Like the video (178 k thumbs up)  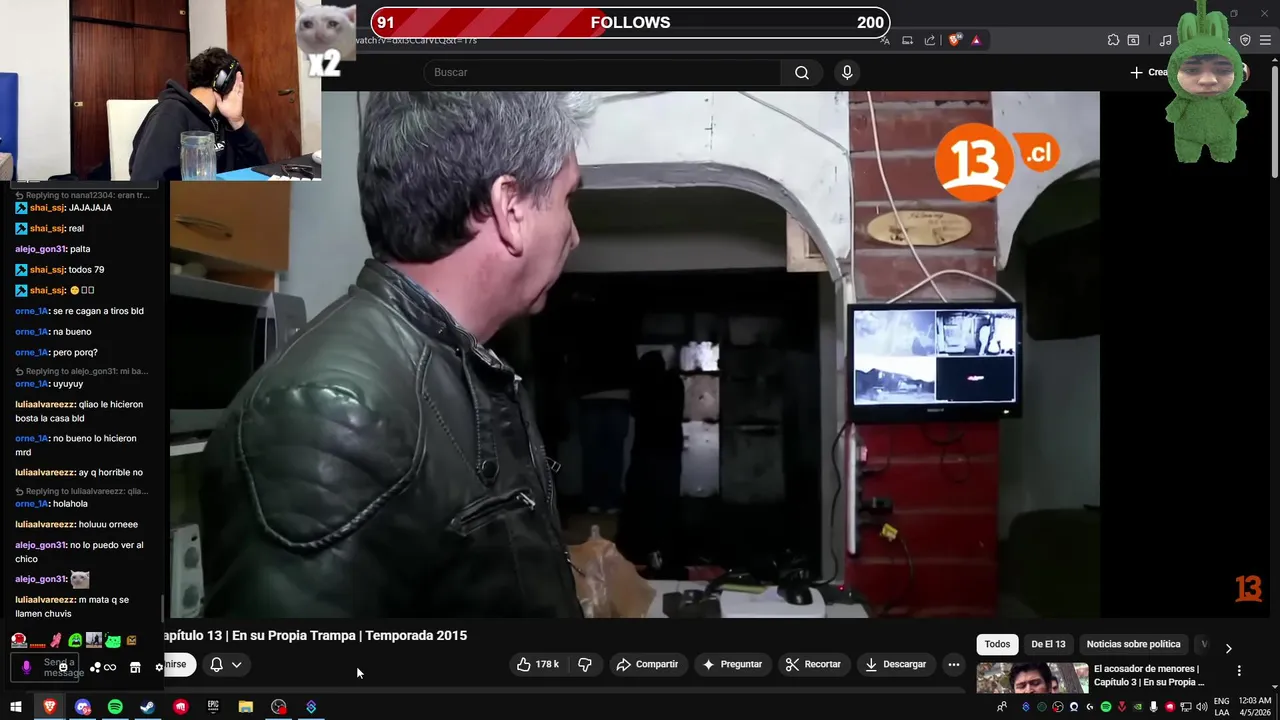[x=537, y=664]
